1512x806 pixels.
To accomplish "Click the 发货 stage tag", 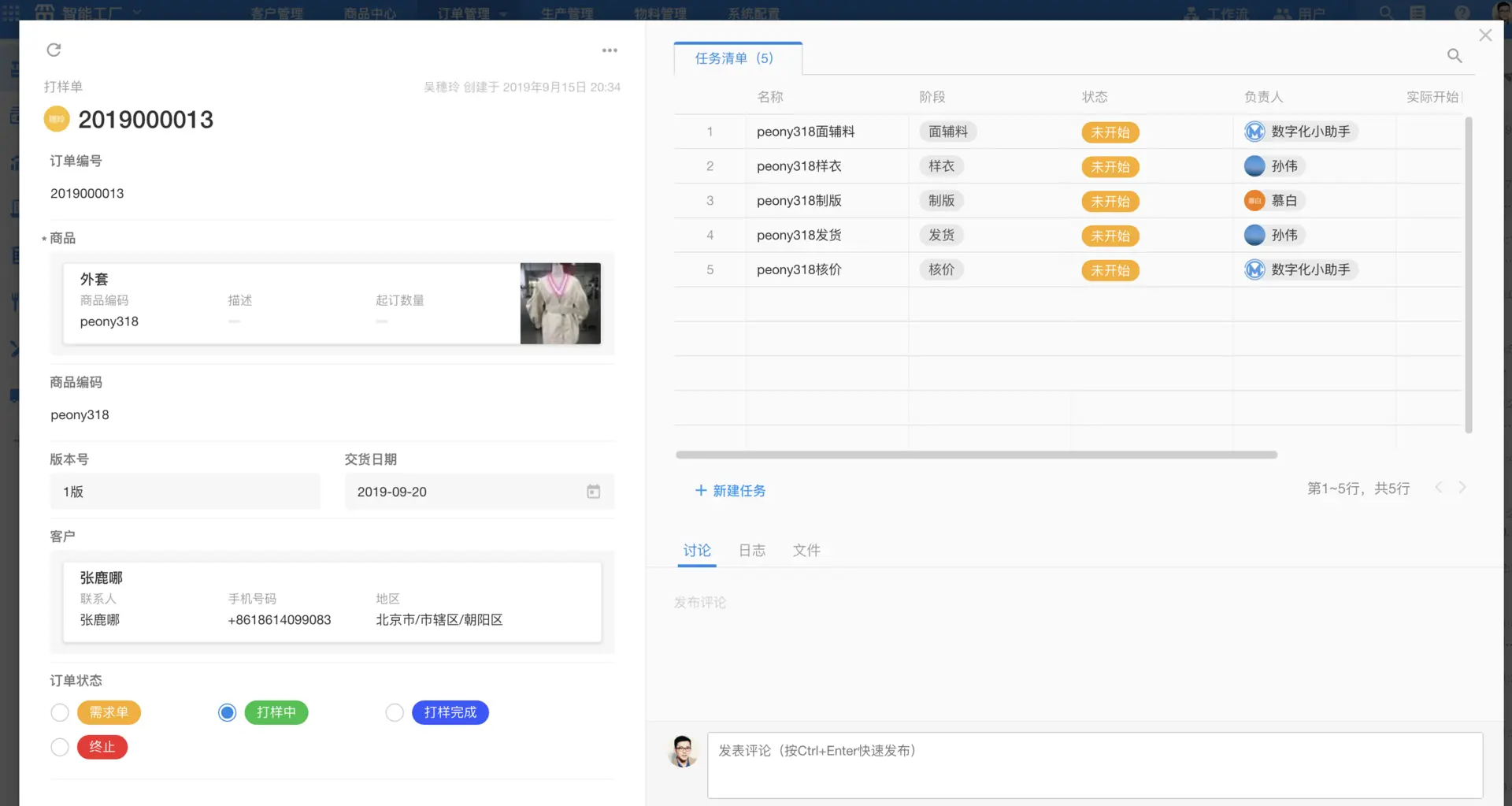I will click(x=942, y=235).
